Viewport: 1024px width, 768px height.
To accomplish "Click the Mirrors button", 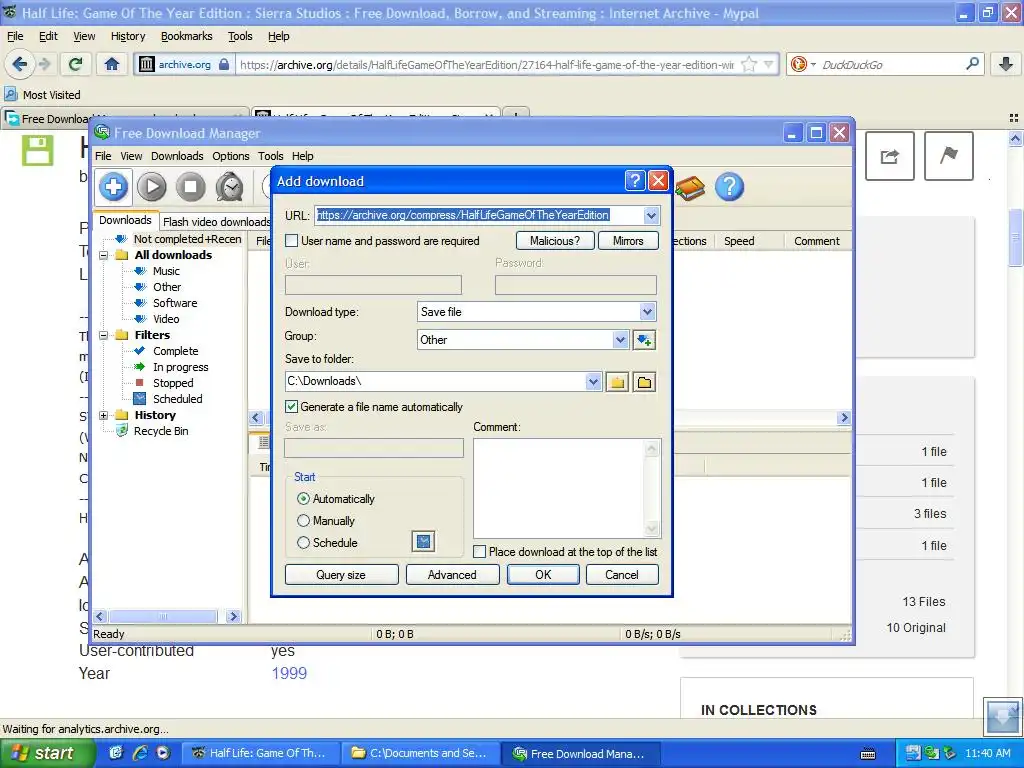I will (628, 241).
